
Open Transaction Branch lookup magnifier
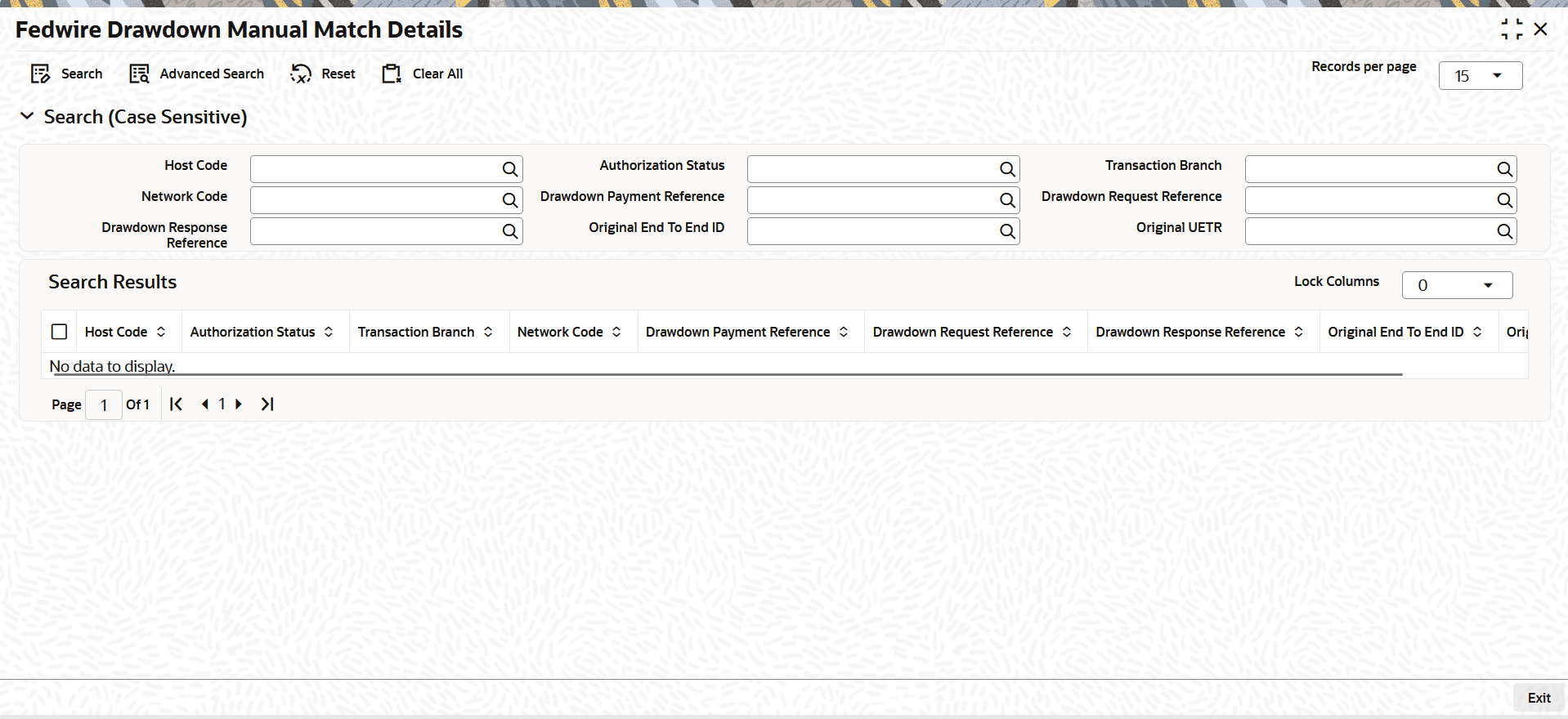[1504, 169]
